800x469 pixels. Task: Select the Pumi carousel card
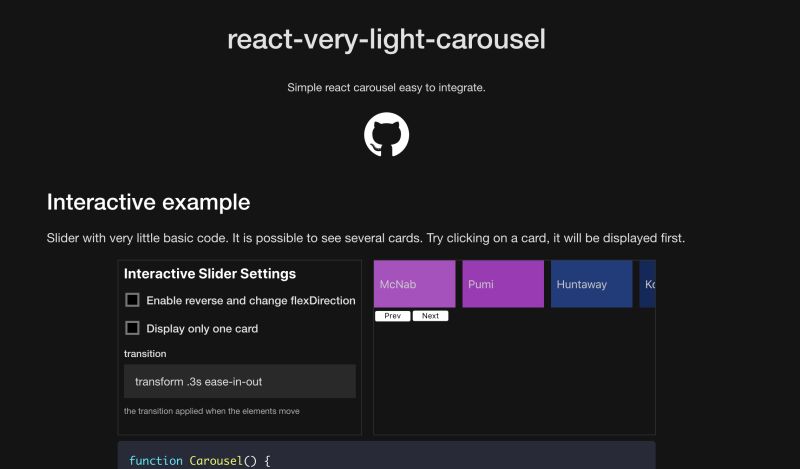pyautogui.click(x=503, y=284)
